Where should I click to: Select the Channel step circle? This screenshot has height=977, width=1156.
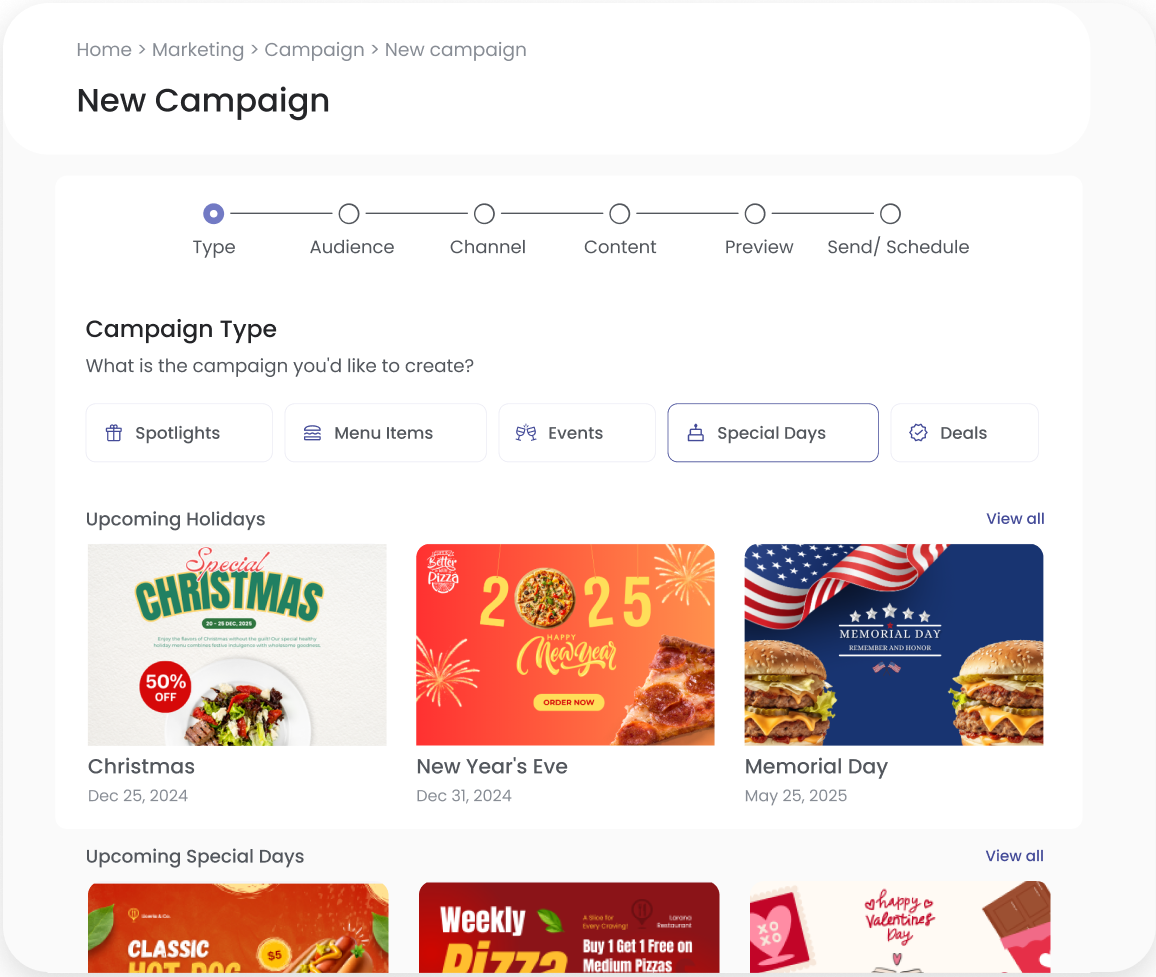click(x=484, y=214)
